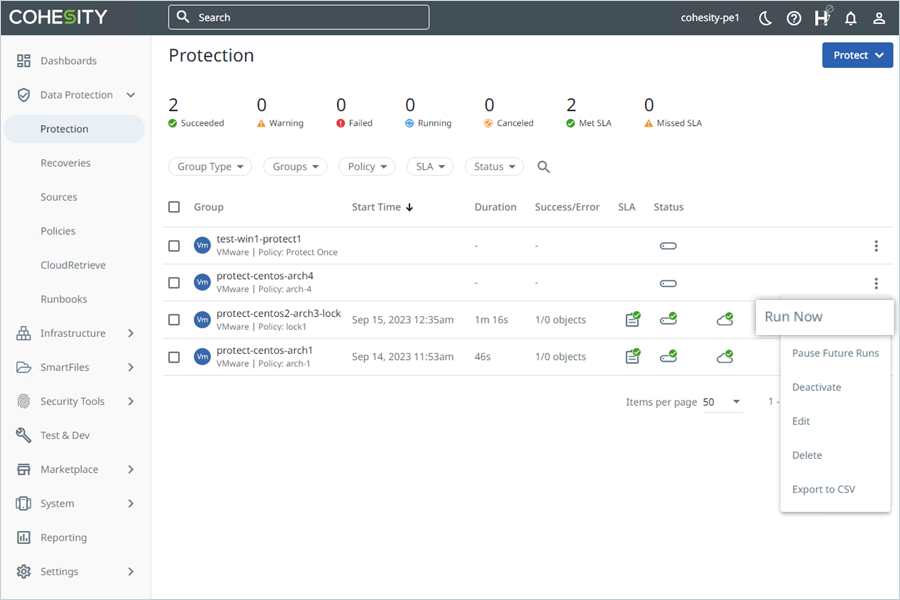Image resolution: width=900 pixels, height=600 pixels.
Task: Choose Export to CSV menu option
Action: [x=835, y=489]
